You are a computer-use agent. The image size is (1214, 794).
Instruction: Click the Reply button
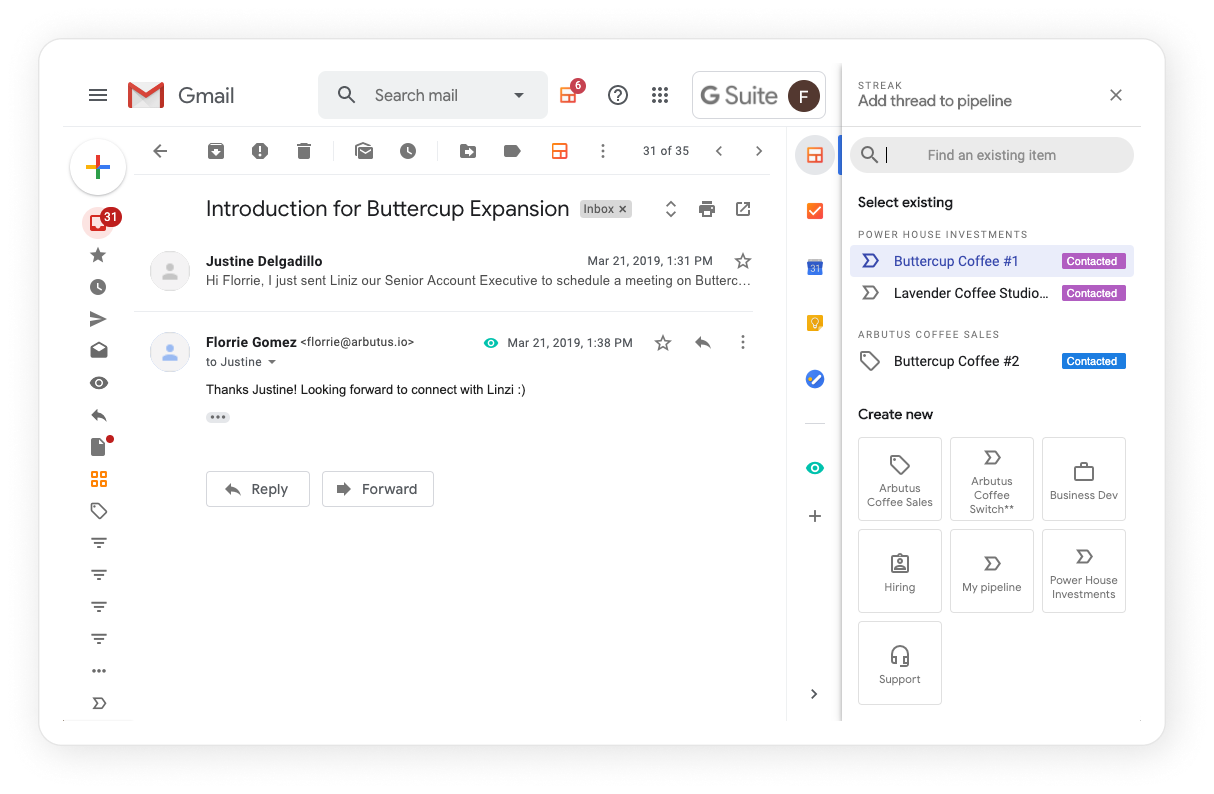point(258,489)
